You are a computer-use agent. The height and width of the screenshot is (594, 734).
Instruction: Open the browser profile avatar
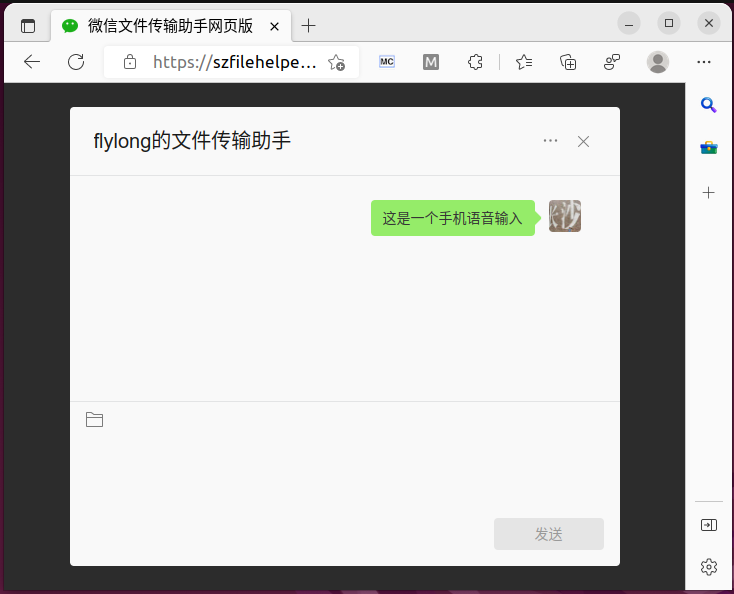click(658, 62)
